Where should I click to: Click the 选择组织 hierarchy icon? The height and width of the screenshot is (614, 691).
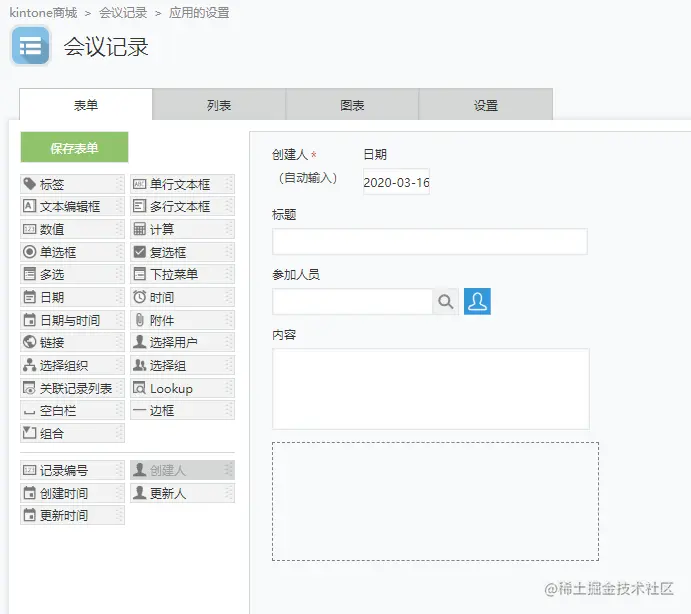tap(30, 365)
